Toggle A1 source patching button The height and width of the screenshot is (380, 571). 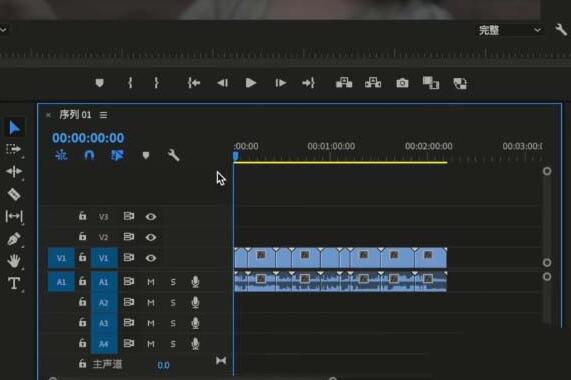(x=61, y=282)
